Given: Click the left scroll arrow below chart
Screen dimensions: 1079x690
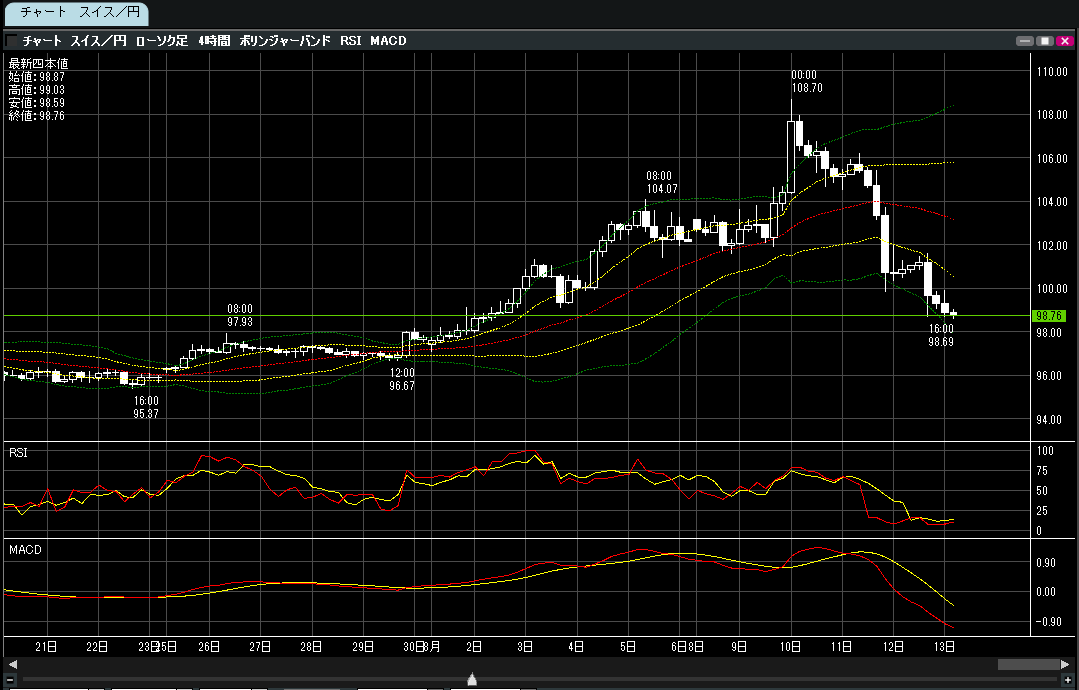Looking at the screenshot, I should click(11, 664).
